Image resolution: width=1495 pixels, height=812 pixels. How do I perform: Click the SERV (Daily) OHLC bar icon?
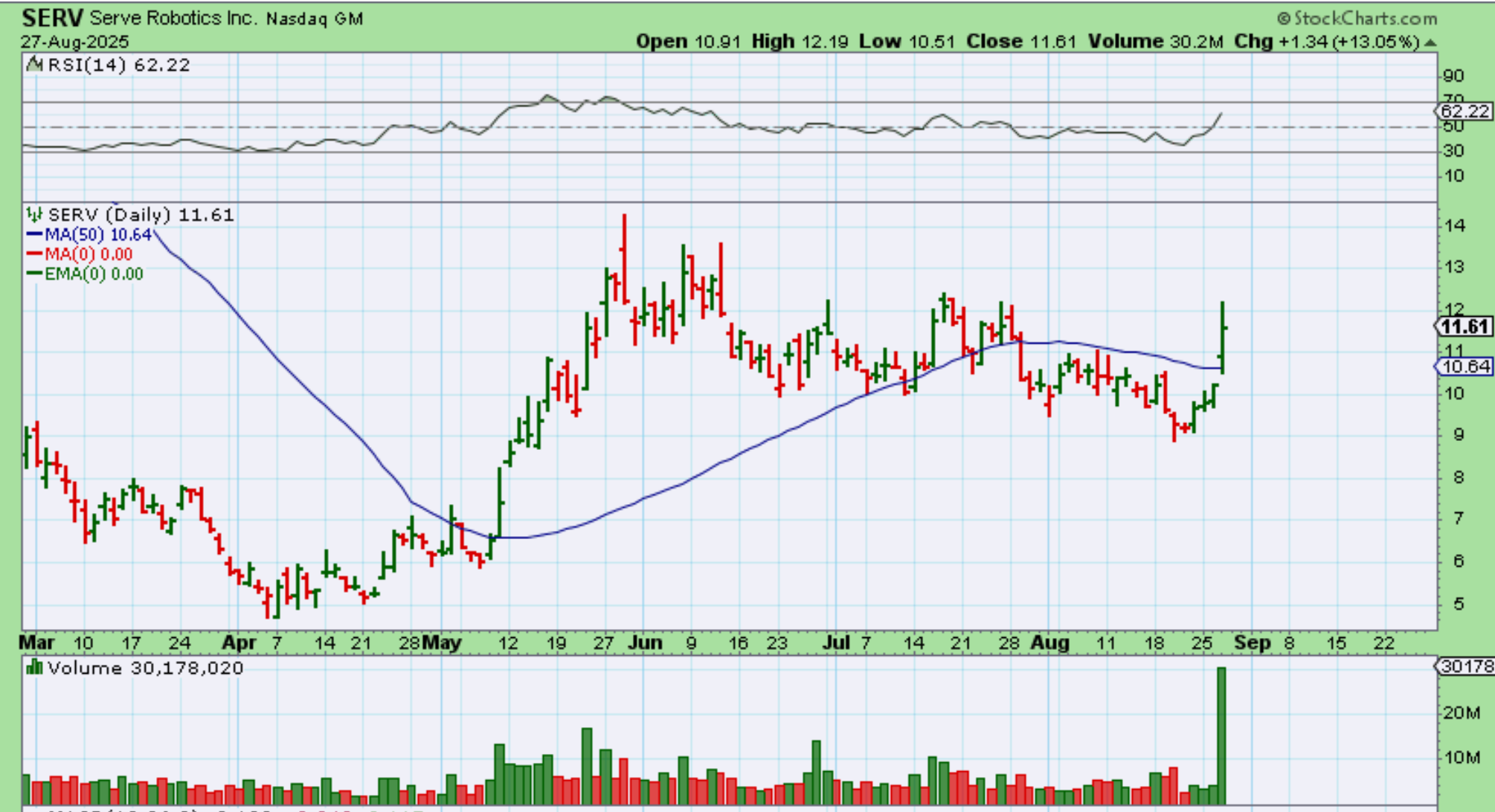click(33, 215)
